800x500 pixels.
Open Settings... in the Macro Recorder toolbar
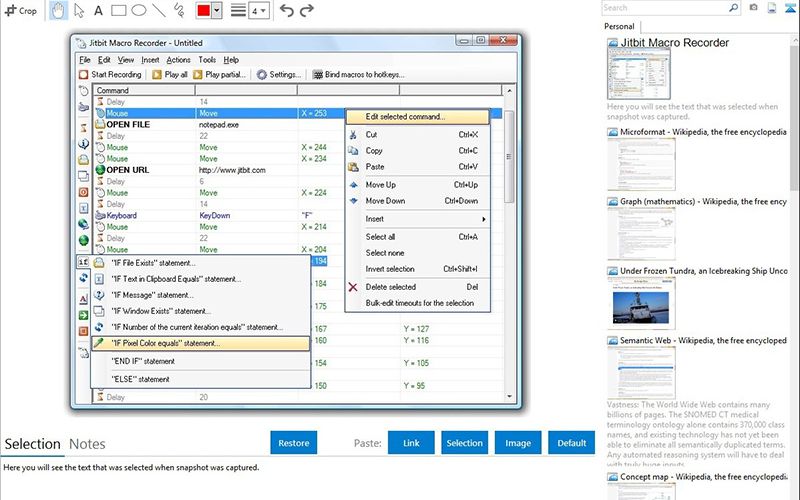point(279,74)
